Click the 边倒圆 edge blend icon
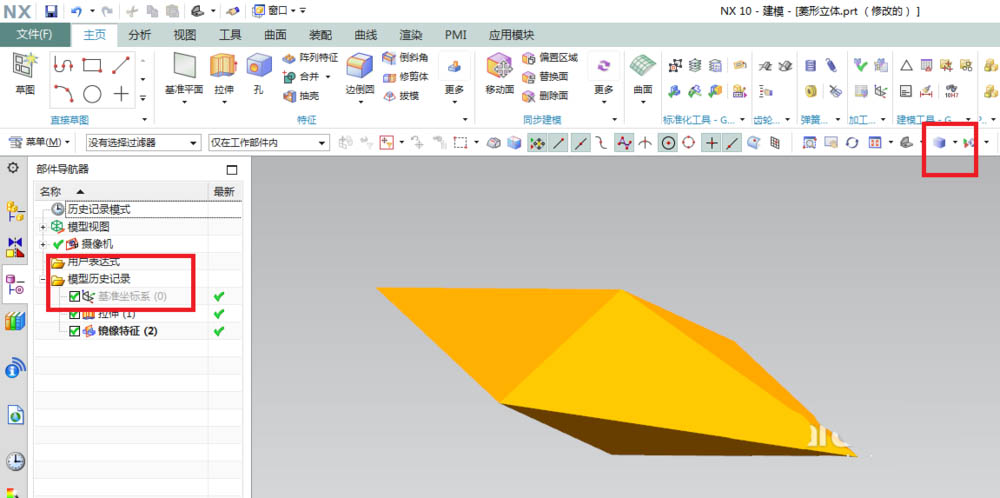The width and height of the screenshot is (1000, 498). (x=360, y=65)
